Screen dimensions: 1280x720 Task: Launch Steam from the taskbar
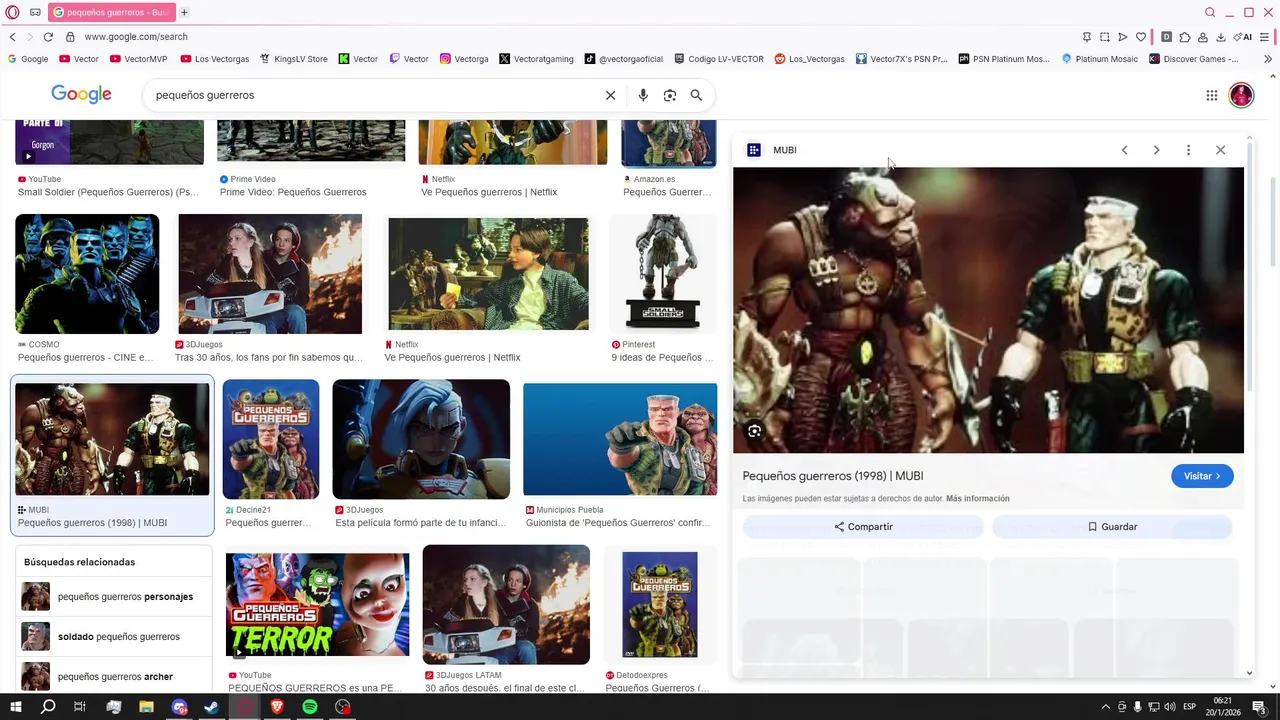pos(211,707)
